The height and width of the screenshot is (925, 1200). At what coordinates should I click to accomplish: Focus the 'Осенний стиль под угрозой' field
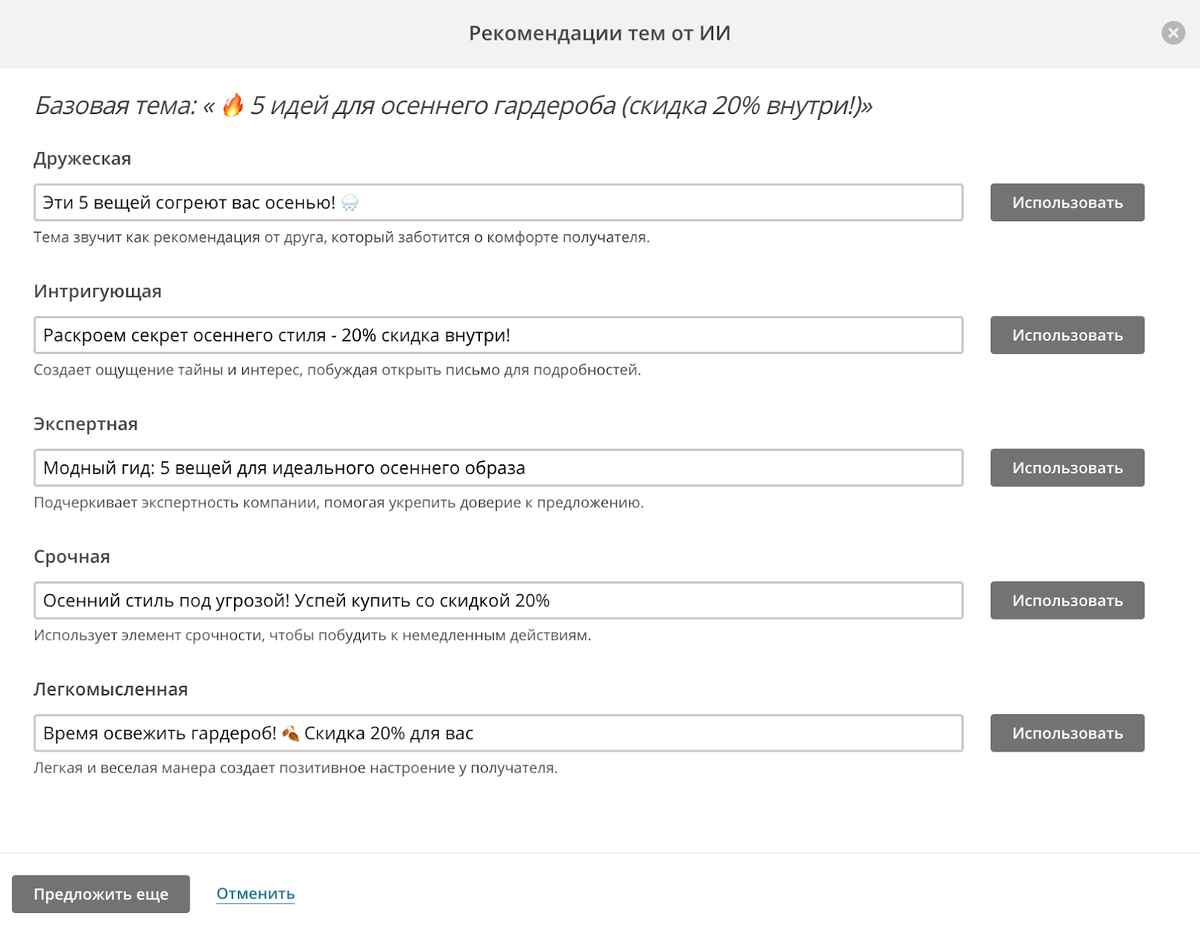click(x=498, y=600)
